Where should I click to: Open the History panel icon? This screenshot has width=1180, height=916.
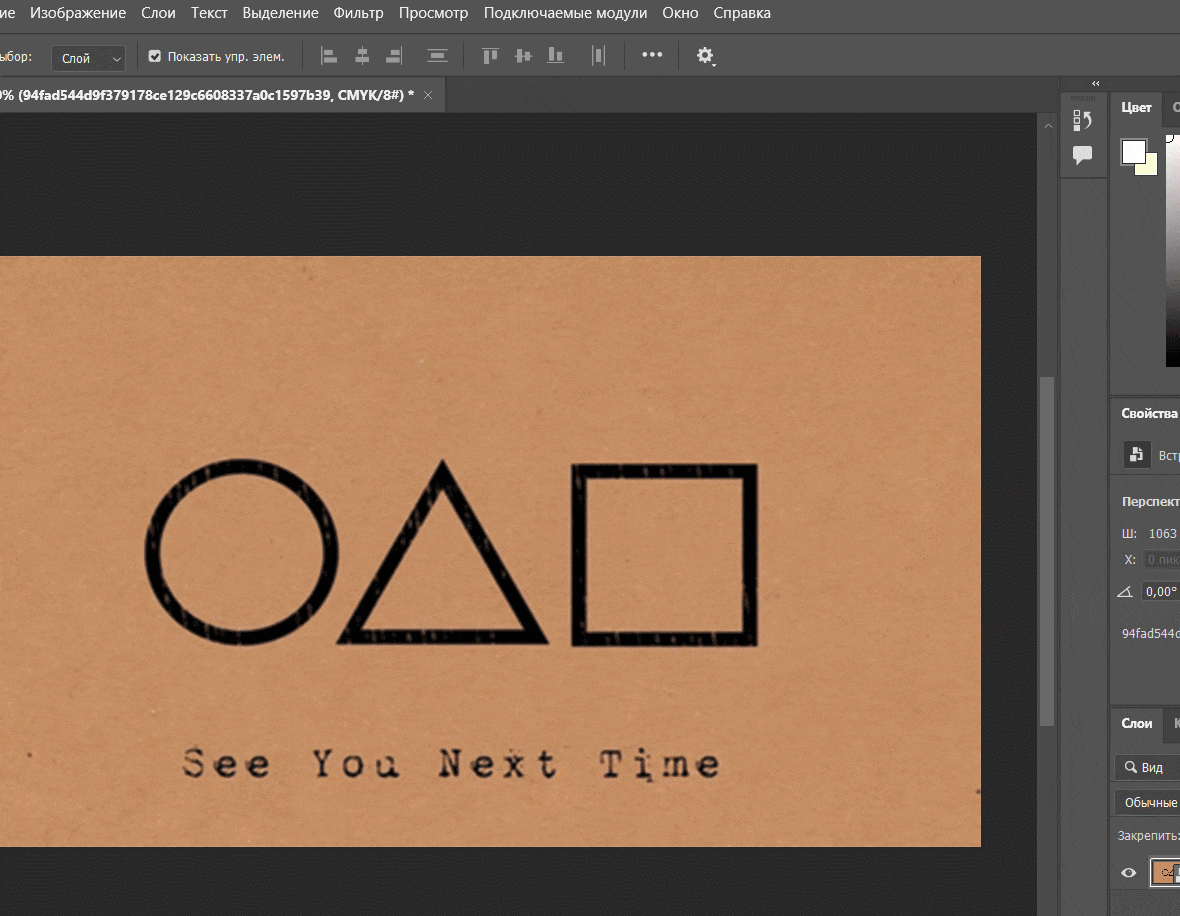[x=1082, y=120]
